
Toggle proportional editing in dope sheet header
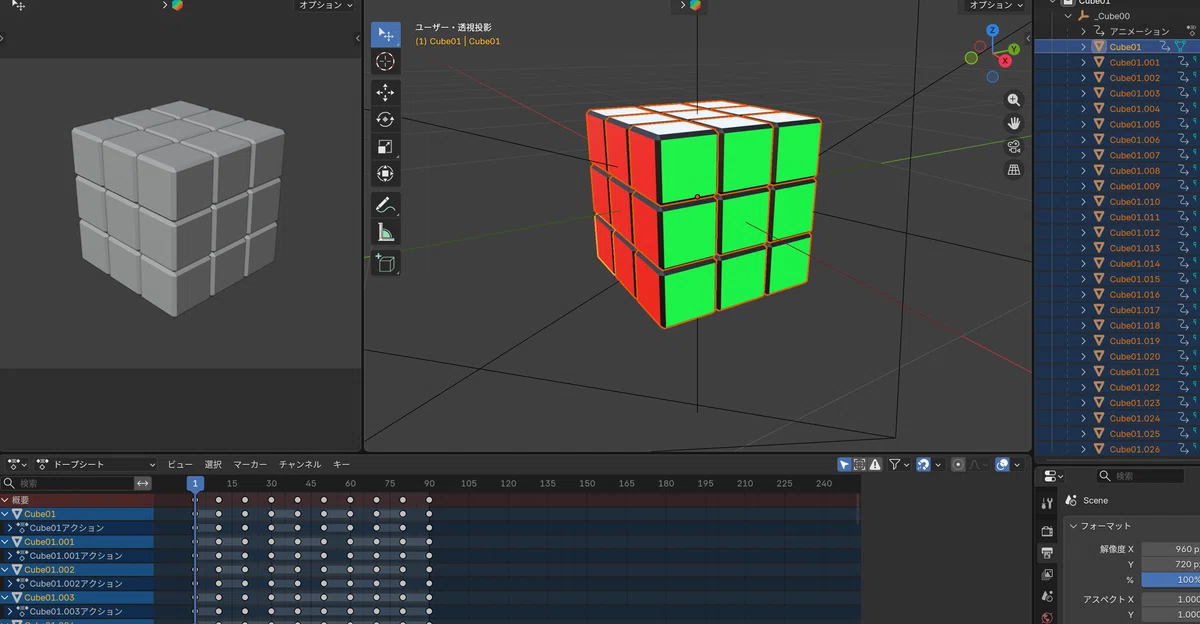958,464
